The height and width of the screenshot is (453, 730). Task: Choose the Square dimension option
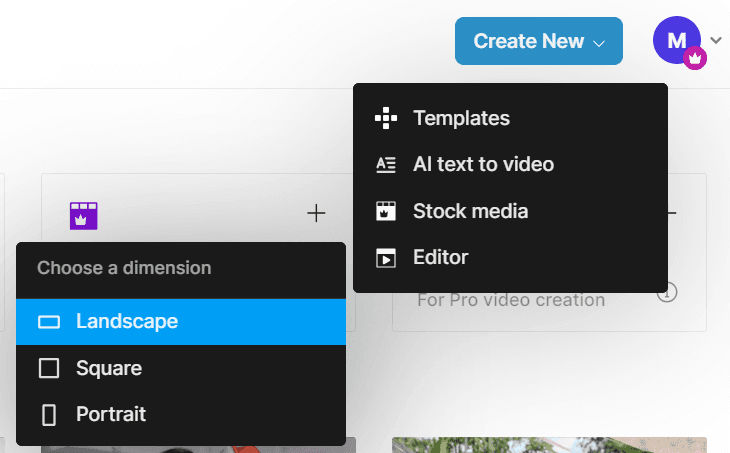(108, 368)
